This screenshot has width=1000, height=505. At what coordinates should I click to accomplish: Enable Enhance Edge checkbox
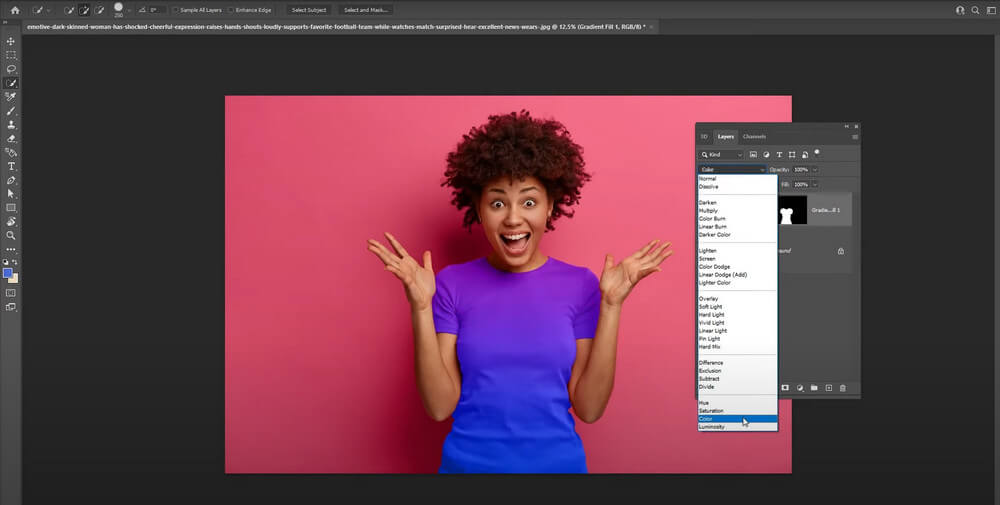[x=231, y=10]
